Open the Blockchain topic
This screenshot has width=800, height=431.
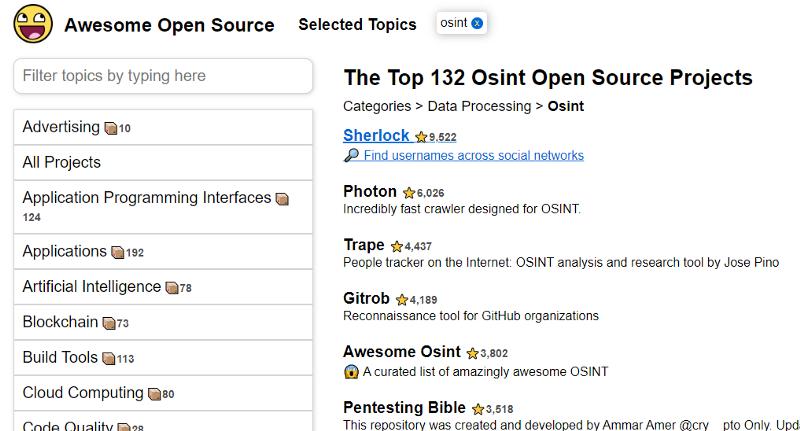coord(163,322)
